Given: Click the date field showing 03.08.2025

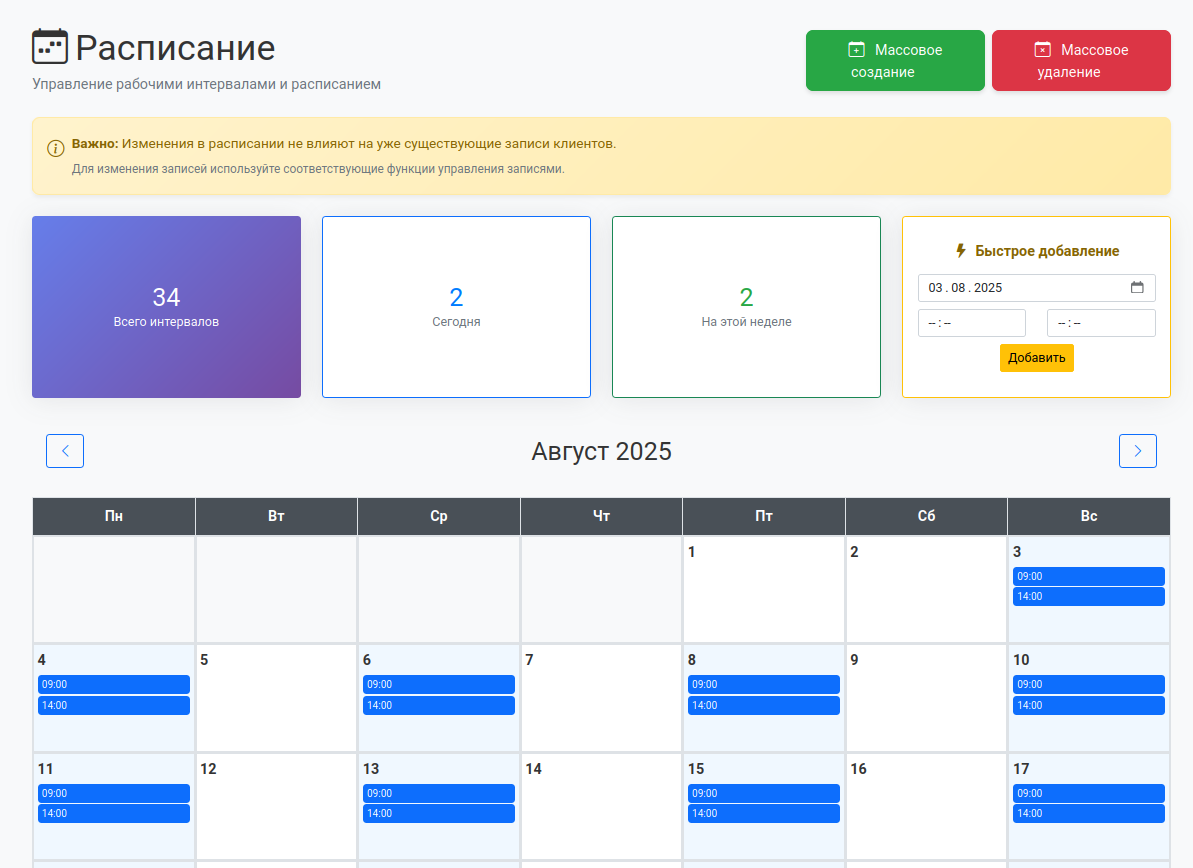Looking at the screenshot, I should (x=1020, y=288).
